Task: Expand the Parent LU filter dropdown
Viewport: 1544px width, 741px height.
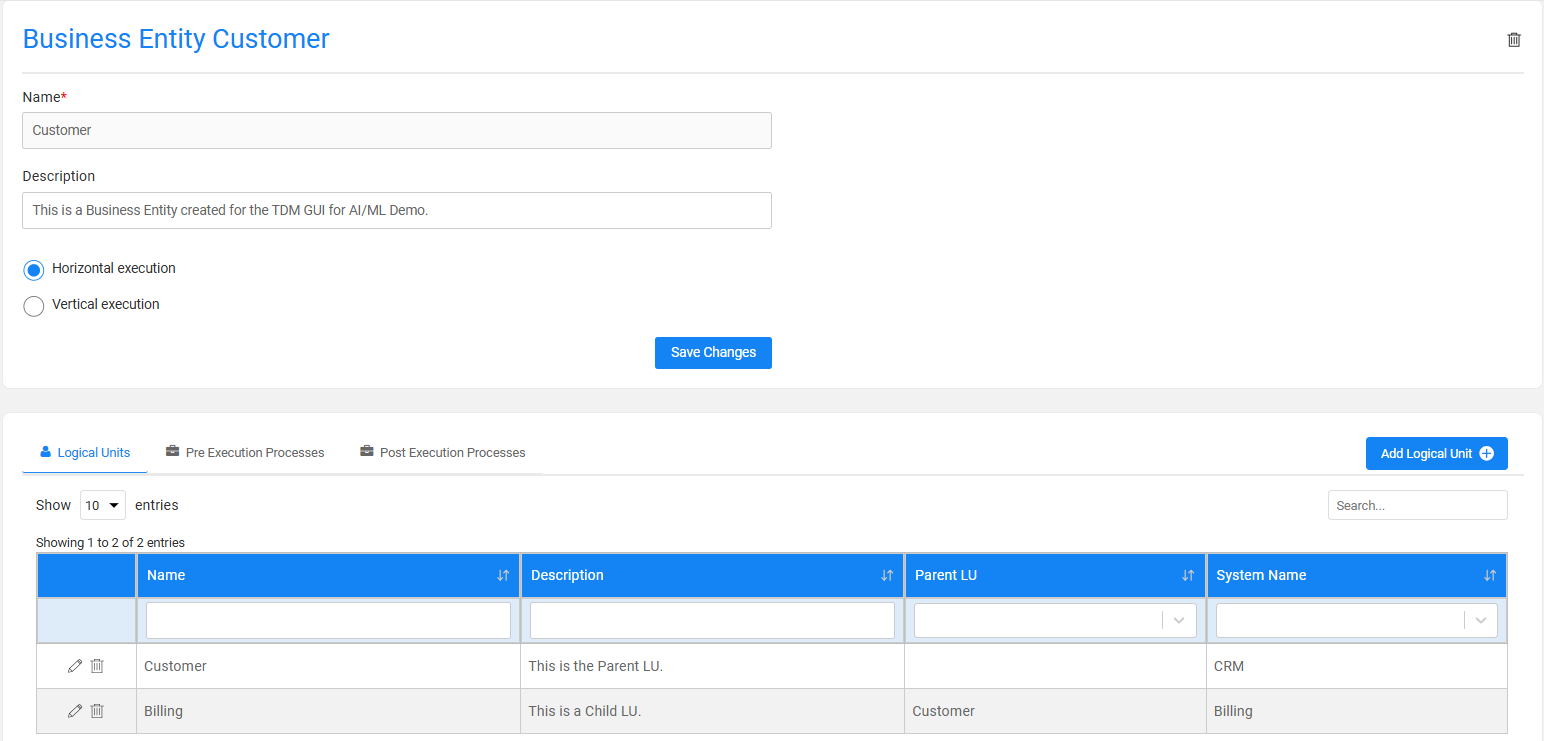Action: coord(1179,620)
